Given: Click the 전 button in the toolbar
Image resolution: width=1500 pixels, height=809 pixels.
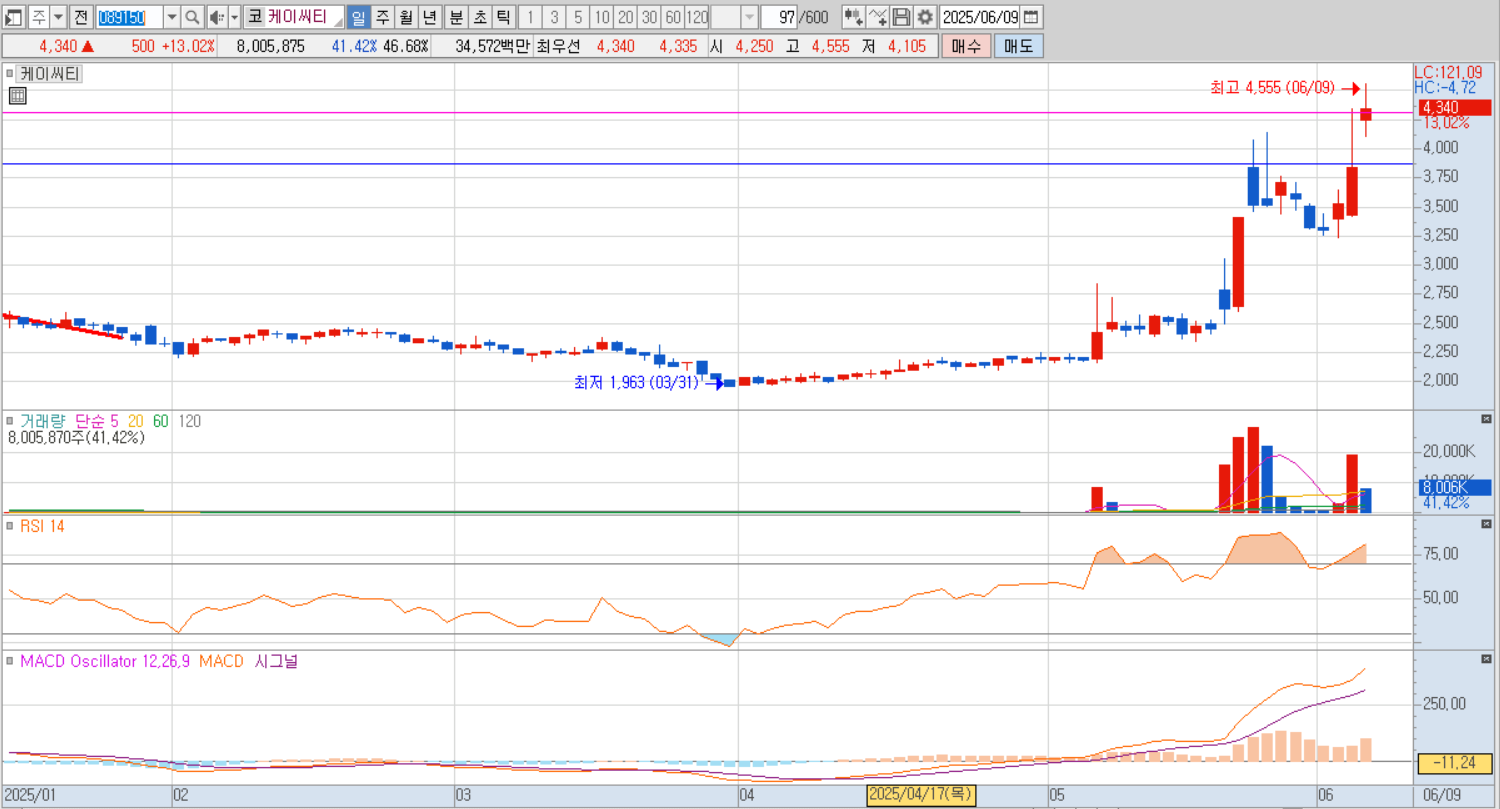Looking at the screenshot, I should pos(81,17).
